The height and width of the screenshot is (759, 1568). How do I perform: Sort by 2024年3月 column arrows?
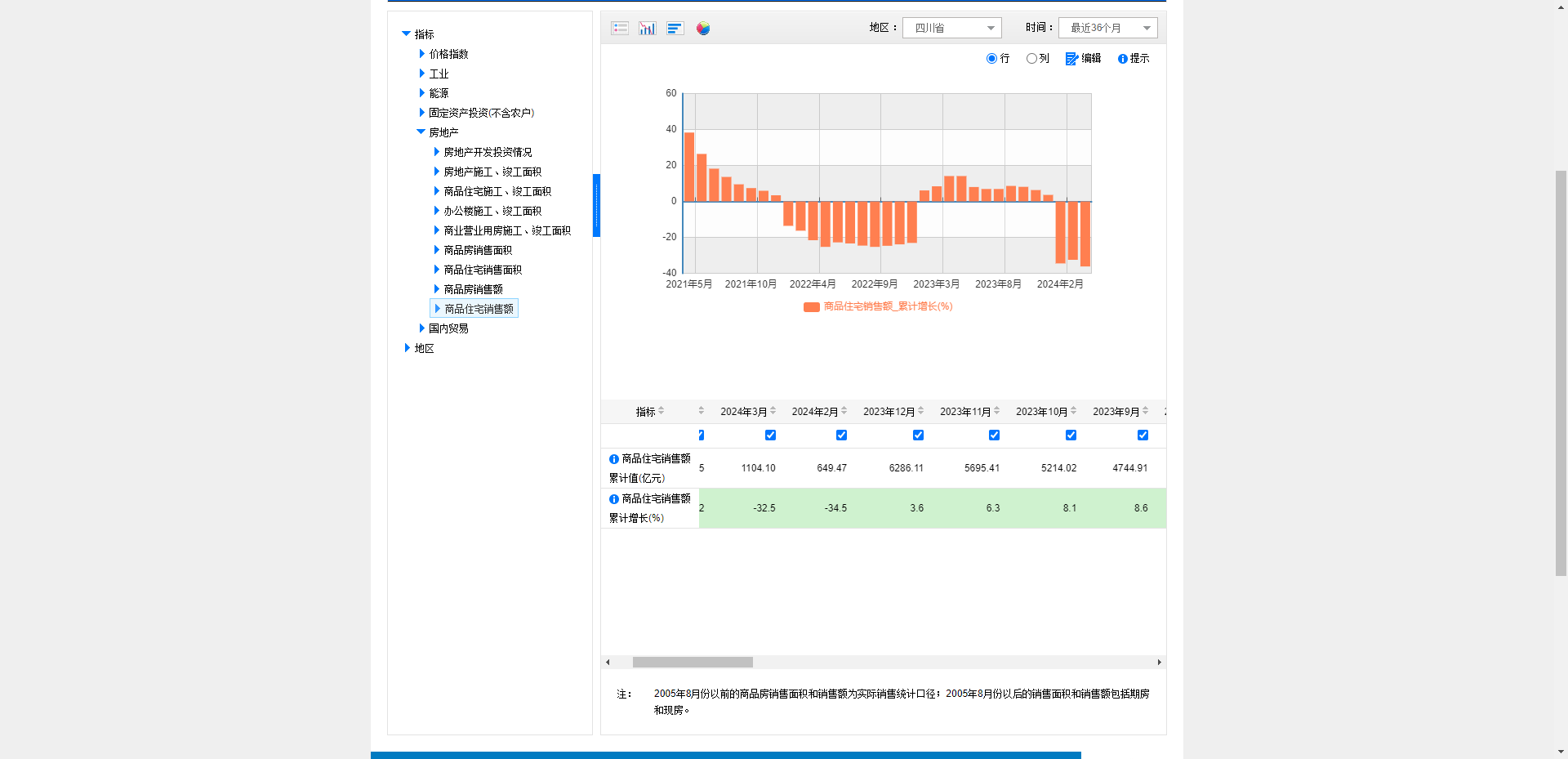coord(773,411)
